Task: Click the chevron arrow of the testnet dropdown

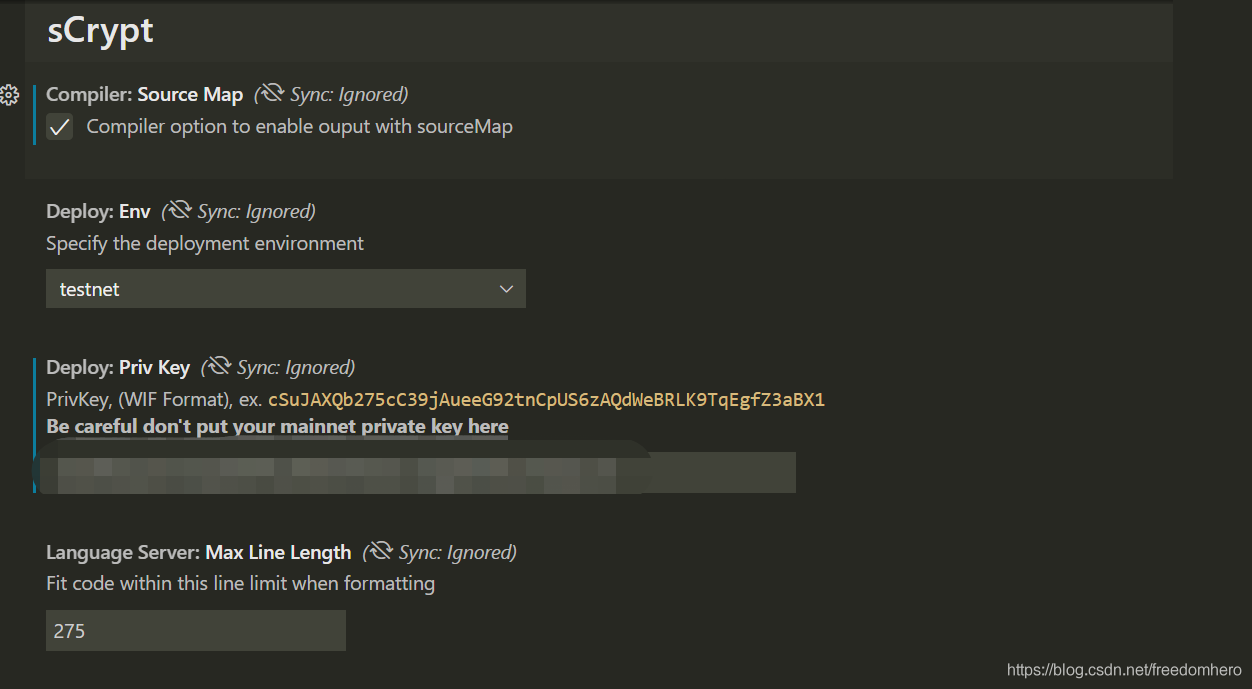Action: point(506,289)
